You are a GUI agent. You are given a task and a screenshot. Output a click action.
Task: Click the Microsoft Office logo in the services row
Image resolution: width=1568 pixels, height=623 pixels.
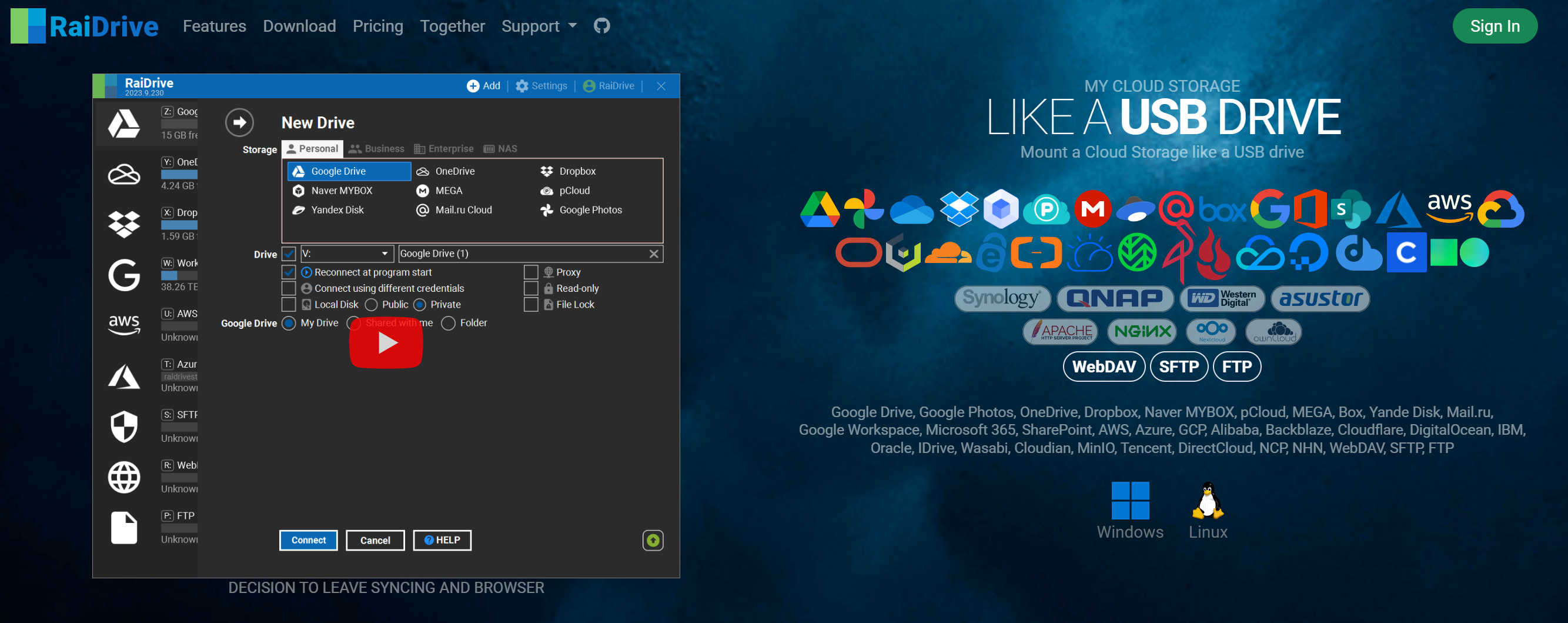(1310, 209)
